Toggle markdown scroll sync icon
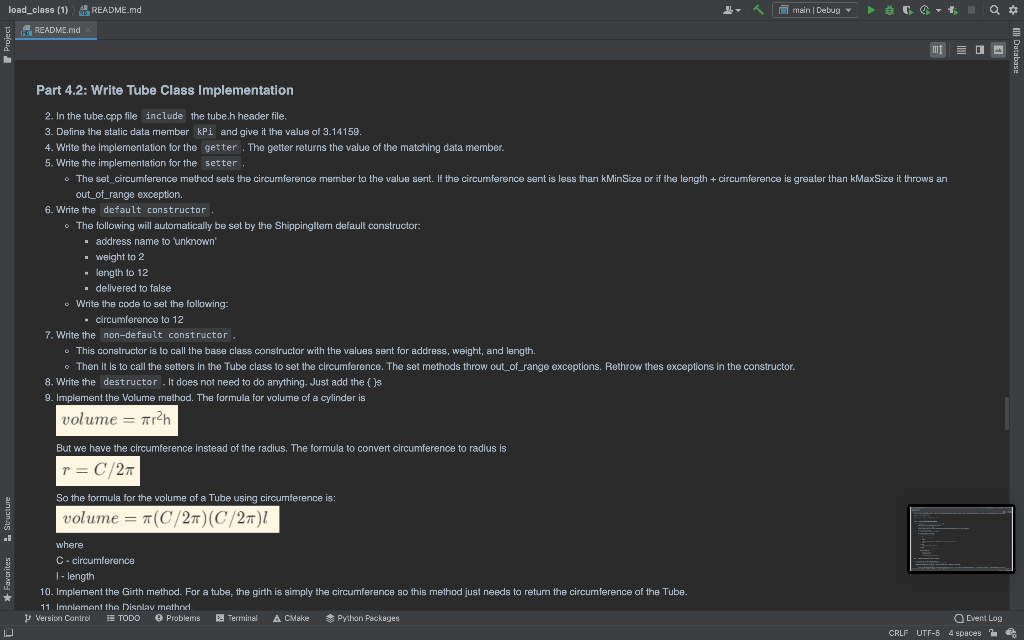The width and height of the screenshot is (1024, 640). 938,50
